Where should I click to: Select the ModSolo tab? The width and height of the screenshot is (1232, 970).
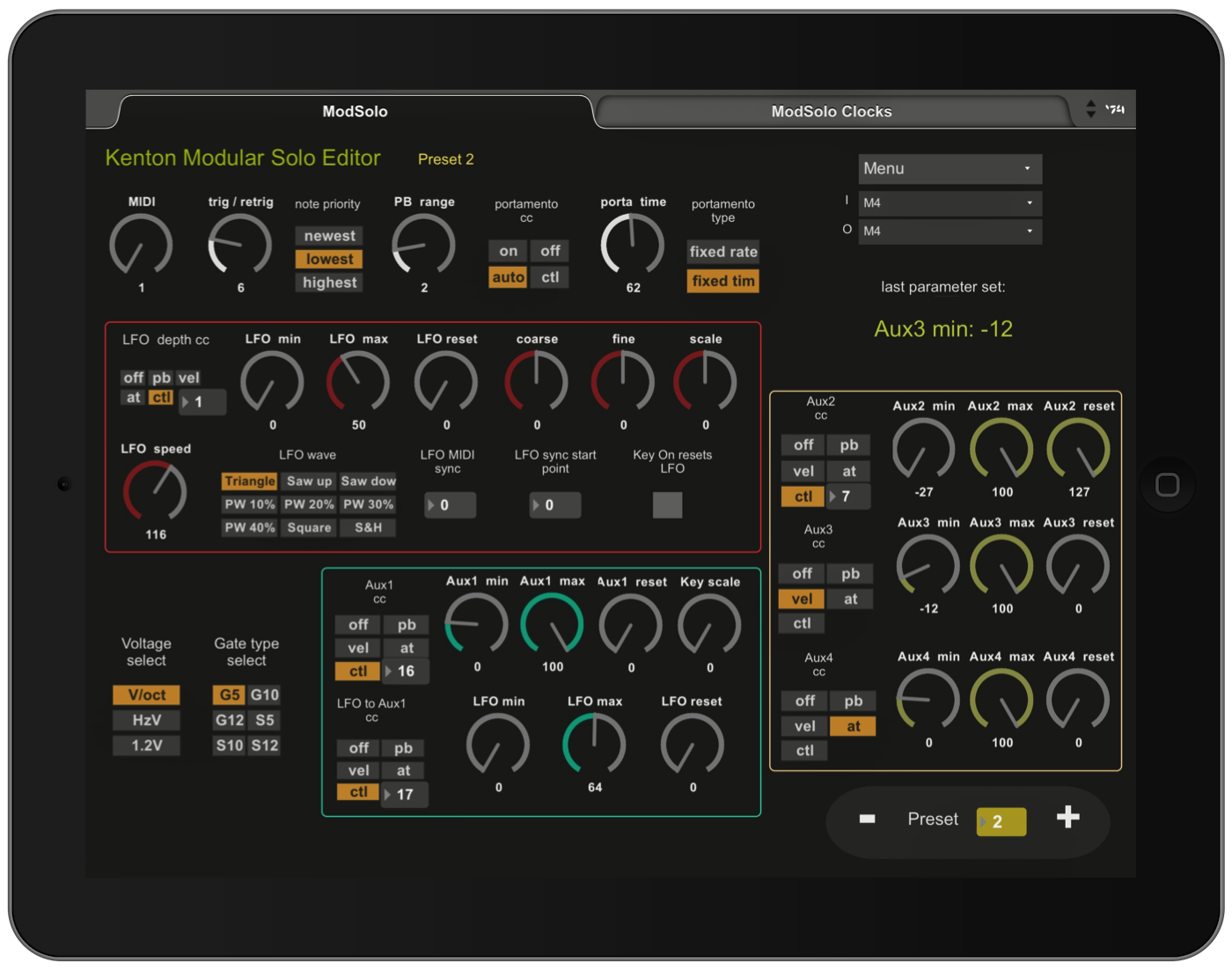355,112
